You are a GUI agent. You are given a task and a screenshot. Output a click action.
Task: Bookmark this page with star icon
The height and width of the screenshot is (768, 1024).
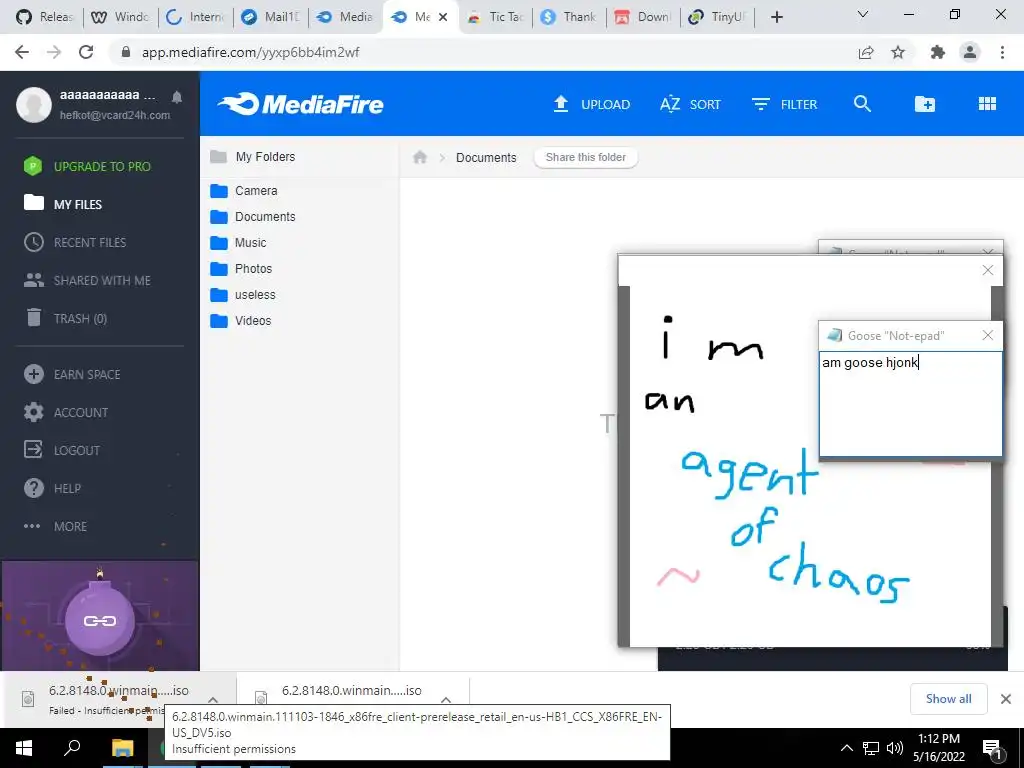[x=898, y=52]
